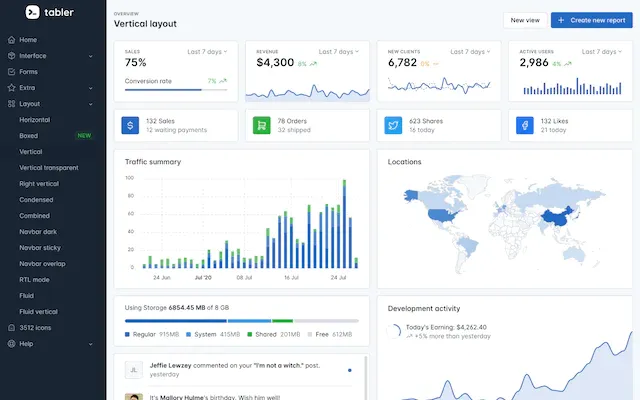This screenshot has height=400, width=640.
Task: Open New Clients Last 7 days dropdown
Action: (470, 51)
